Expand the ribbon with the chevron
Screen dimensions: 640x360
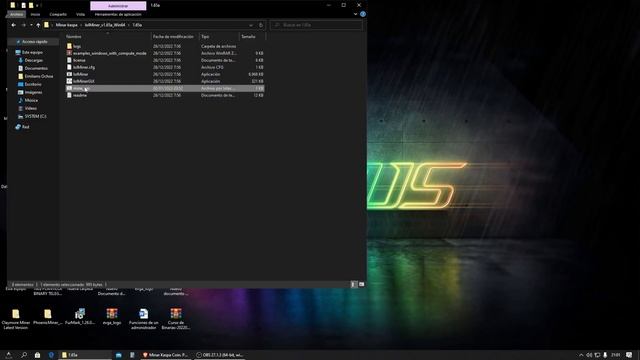click(355, 14)
